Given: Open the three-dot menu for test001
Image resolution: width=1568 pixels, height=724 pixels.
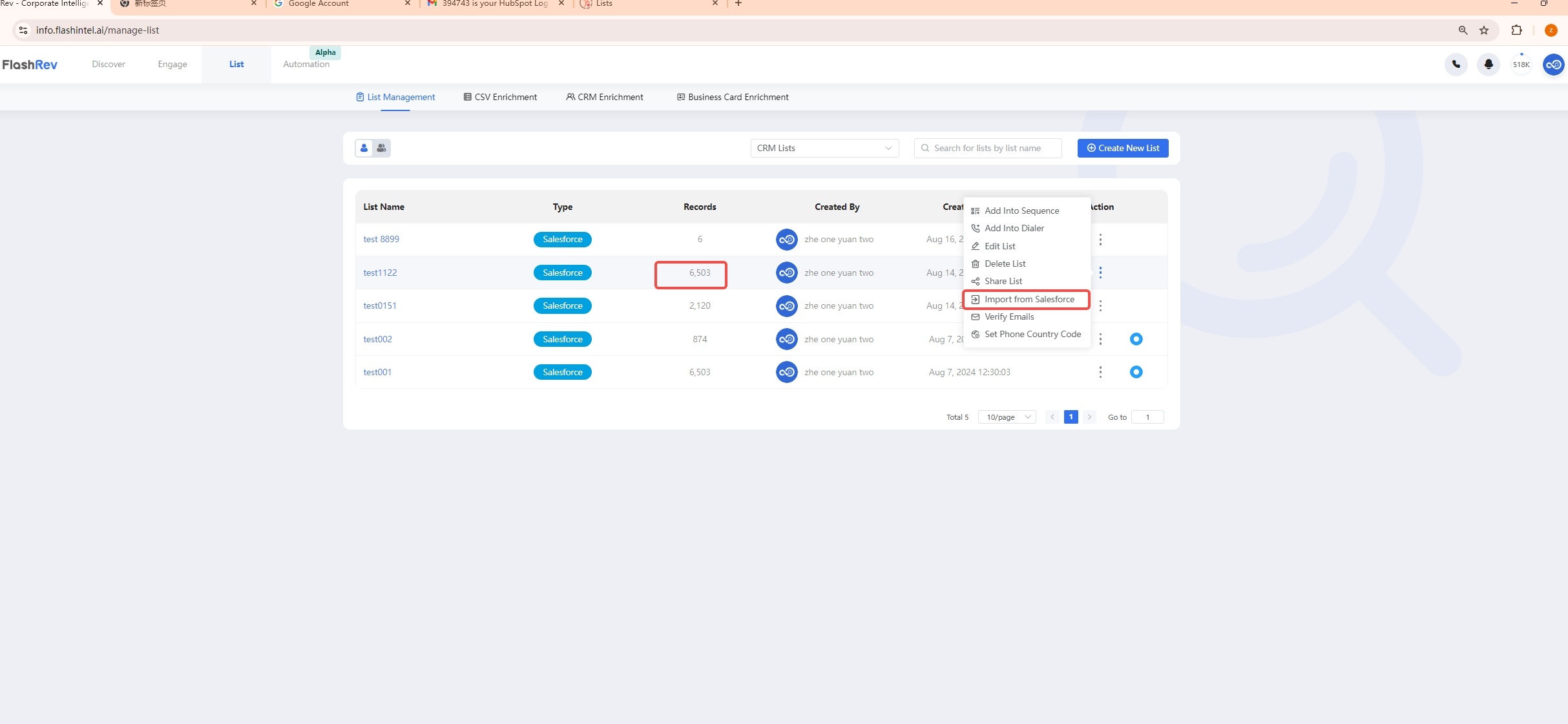Looking at the screenshot, I should [x=1100, y=372].
